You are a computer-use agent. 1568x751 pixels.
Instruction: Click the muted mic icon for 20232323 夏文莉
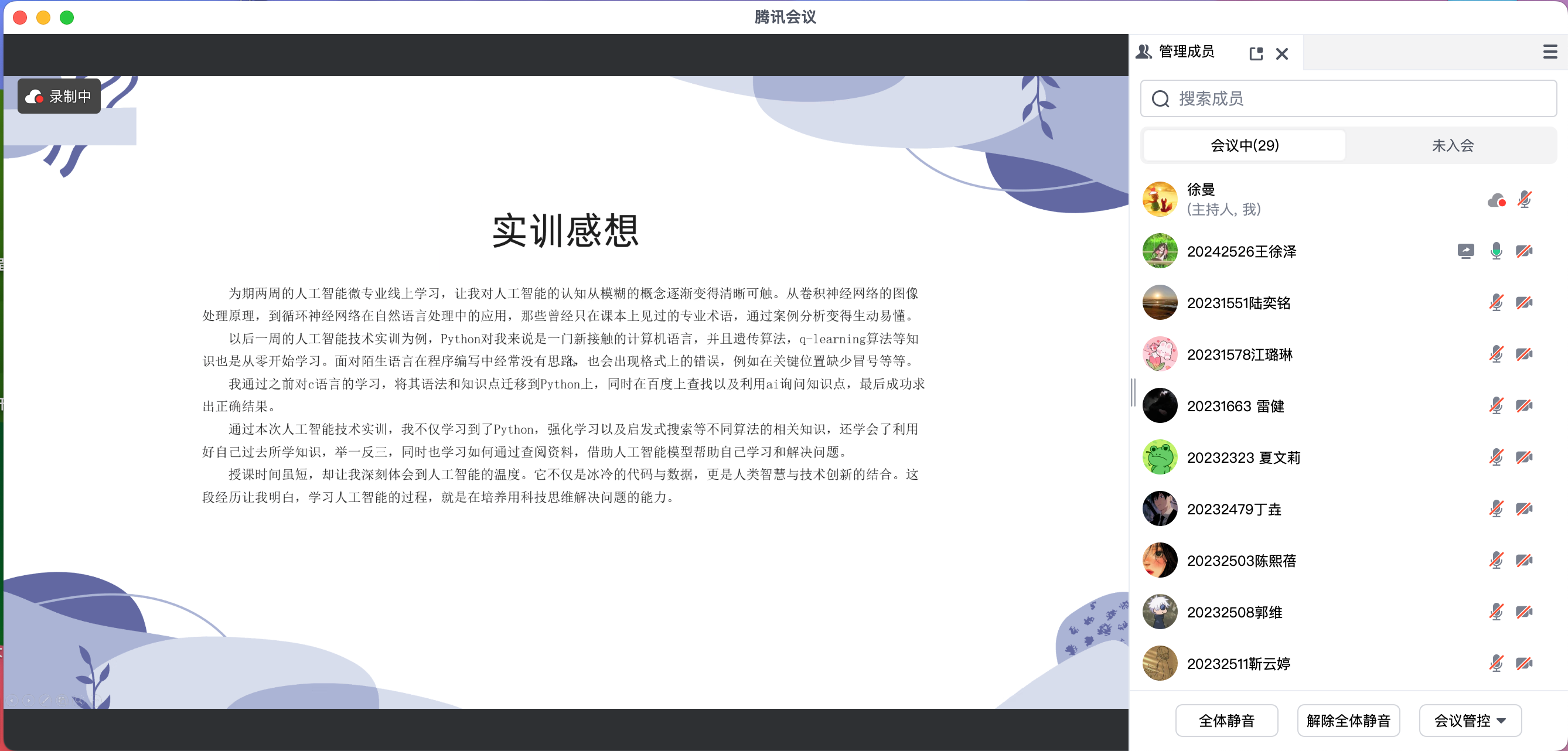(x=1495, y=457)
